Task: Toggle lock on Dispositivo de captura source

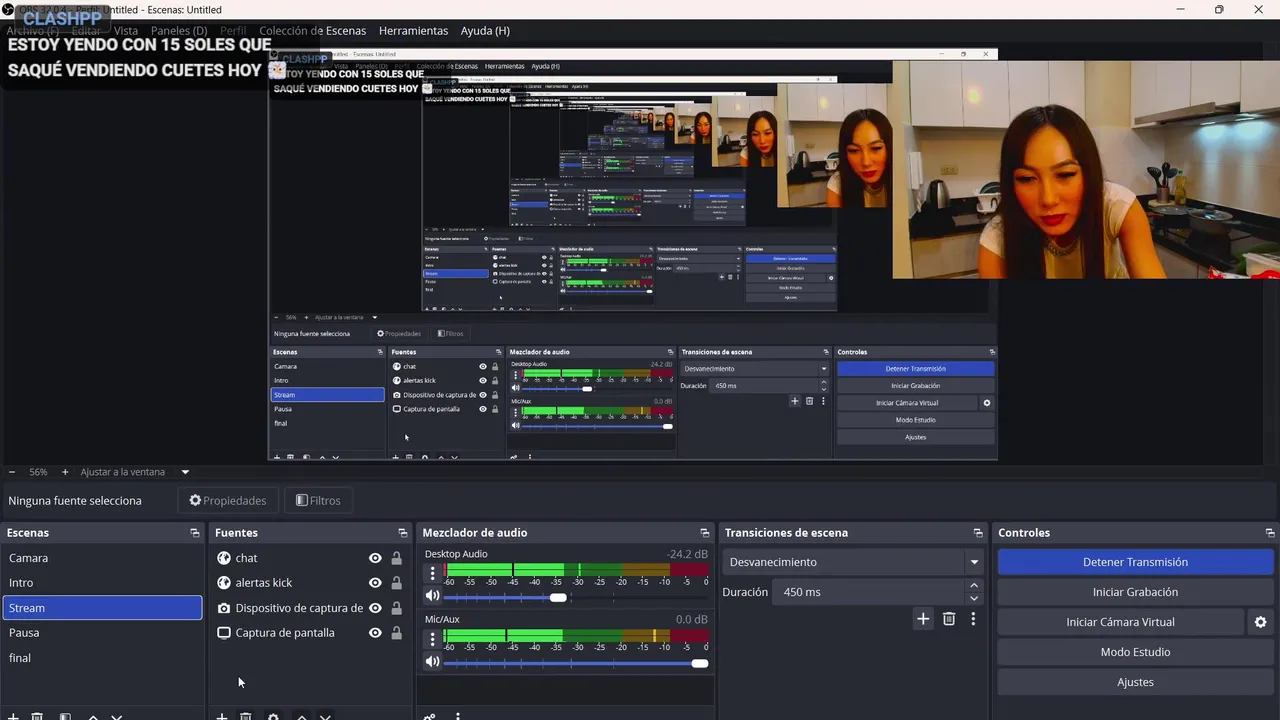Action: (396, 608)
